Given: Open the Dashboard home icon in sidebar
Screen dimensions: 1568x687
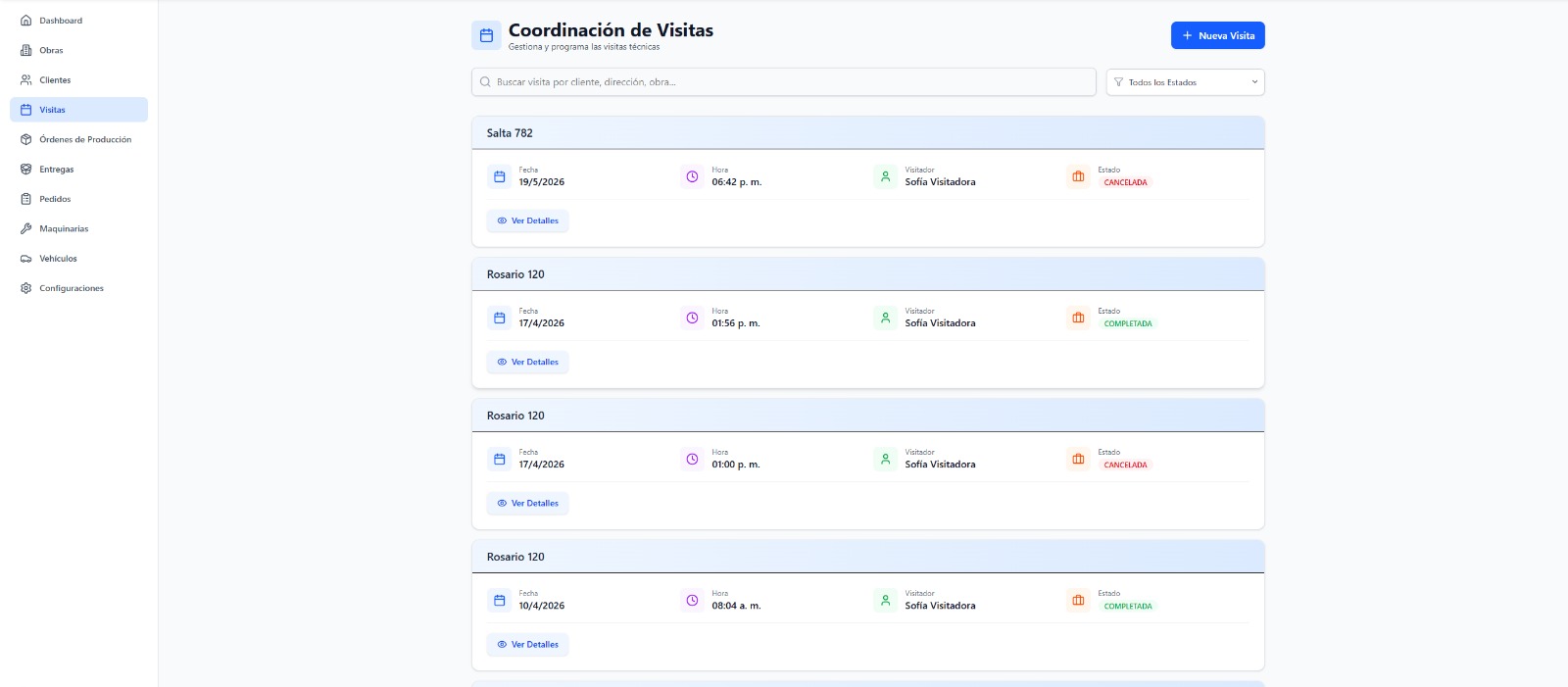Looking at the screenshot, I should pyautogui.click(x=26, y=21).
